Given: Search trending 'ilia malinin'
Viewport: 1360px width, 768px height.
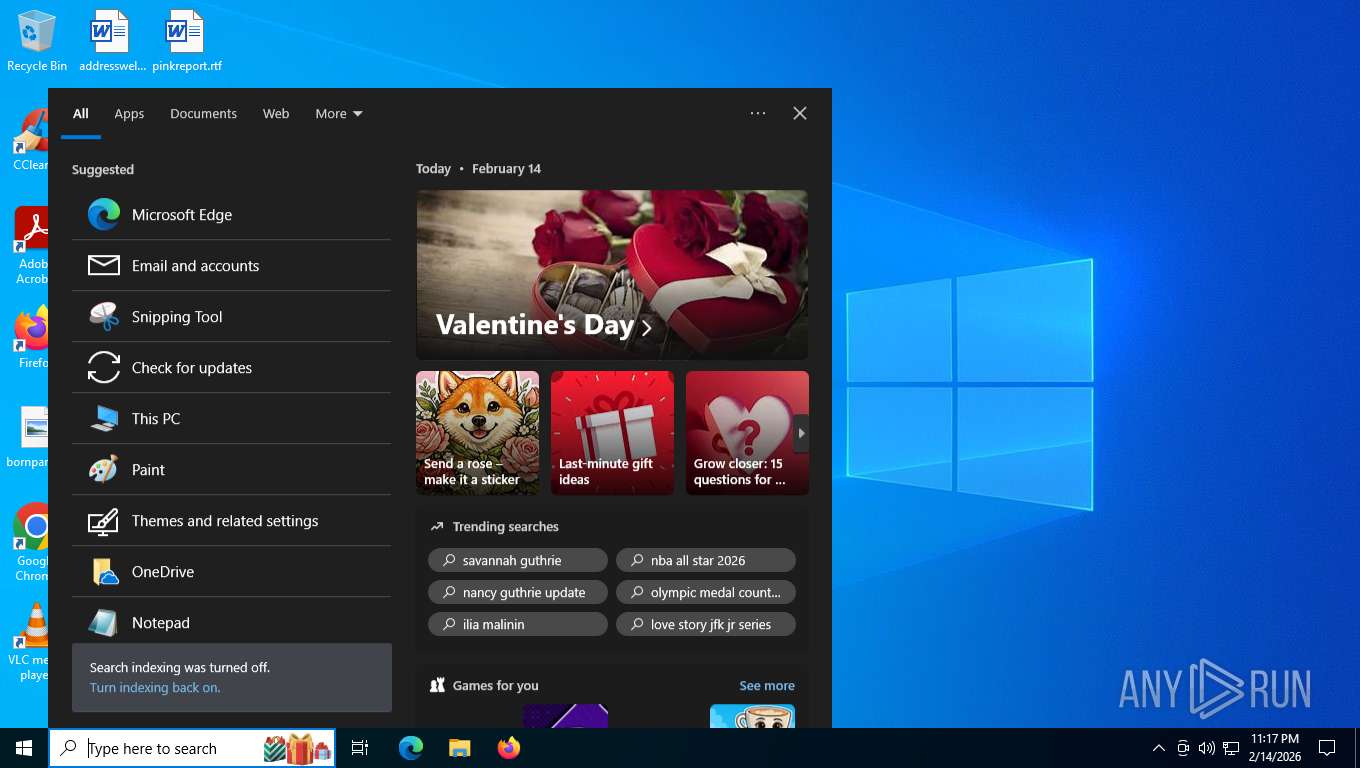Looking at the screenshot, I should [x=518, y=624].
